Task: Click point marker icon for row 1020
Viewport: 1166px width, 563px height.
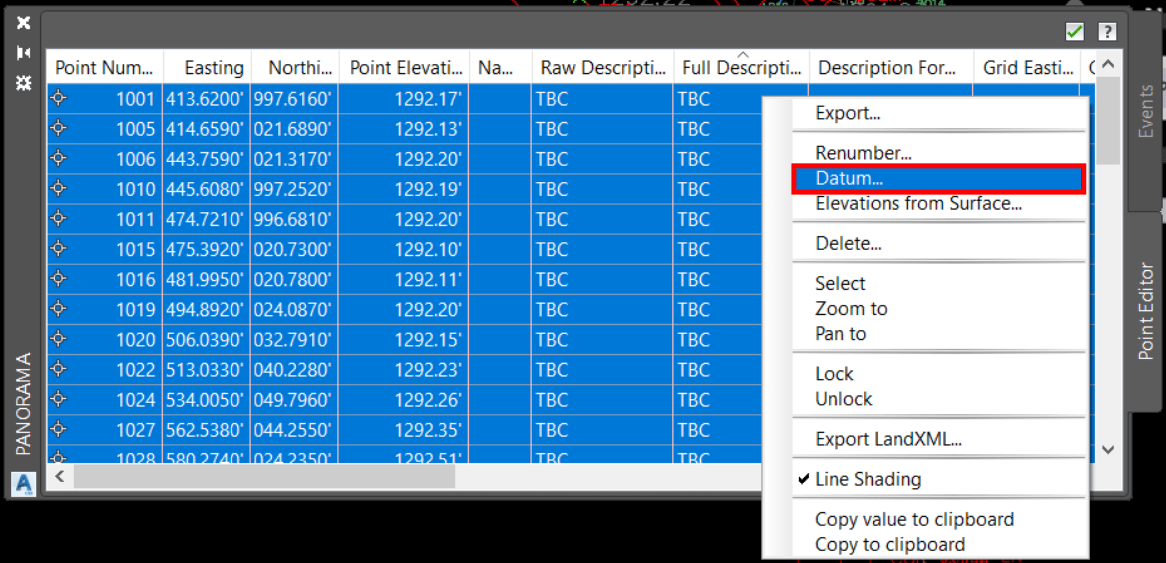Action: 59,339
